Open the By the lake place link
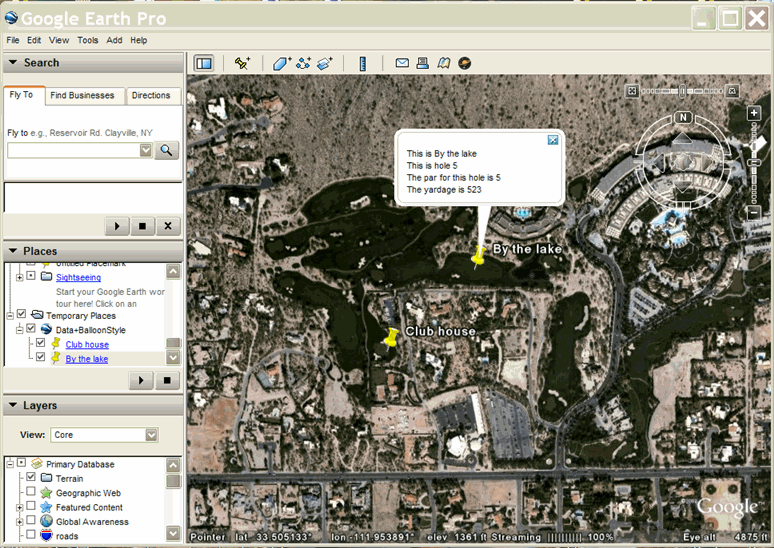Image resolution: width=774 pixels, height=548 pixels. click(x=87, y=358)
